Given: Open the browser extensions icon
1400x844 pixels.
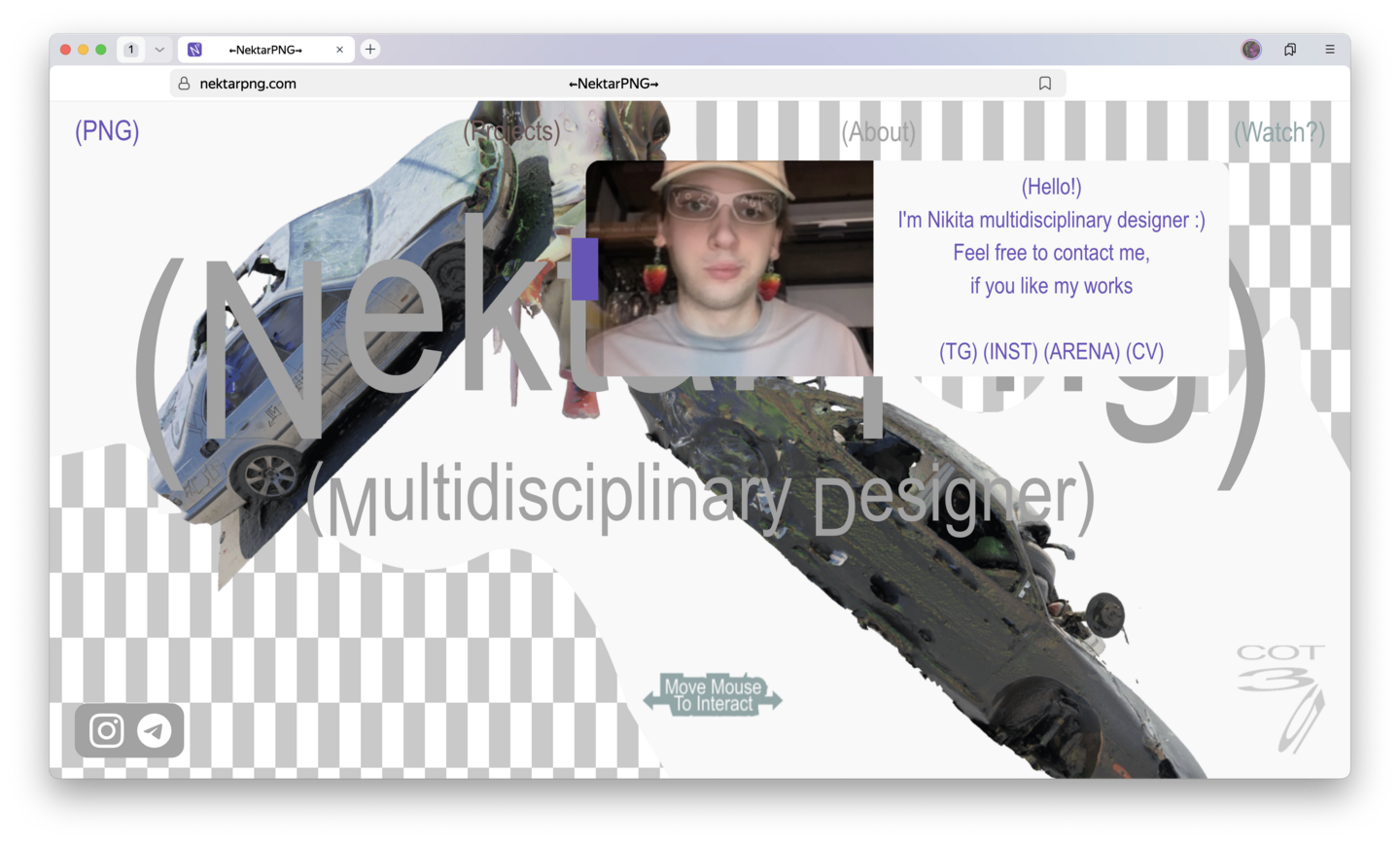Looking at the screenshot, I should (1290, 50).
